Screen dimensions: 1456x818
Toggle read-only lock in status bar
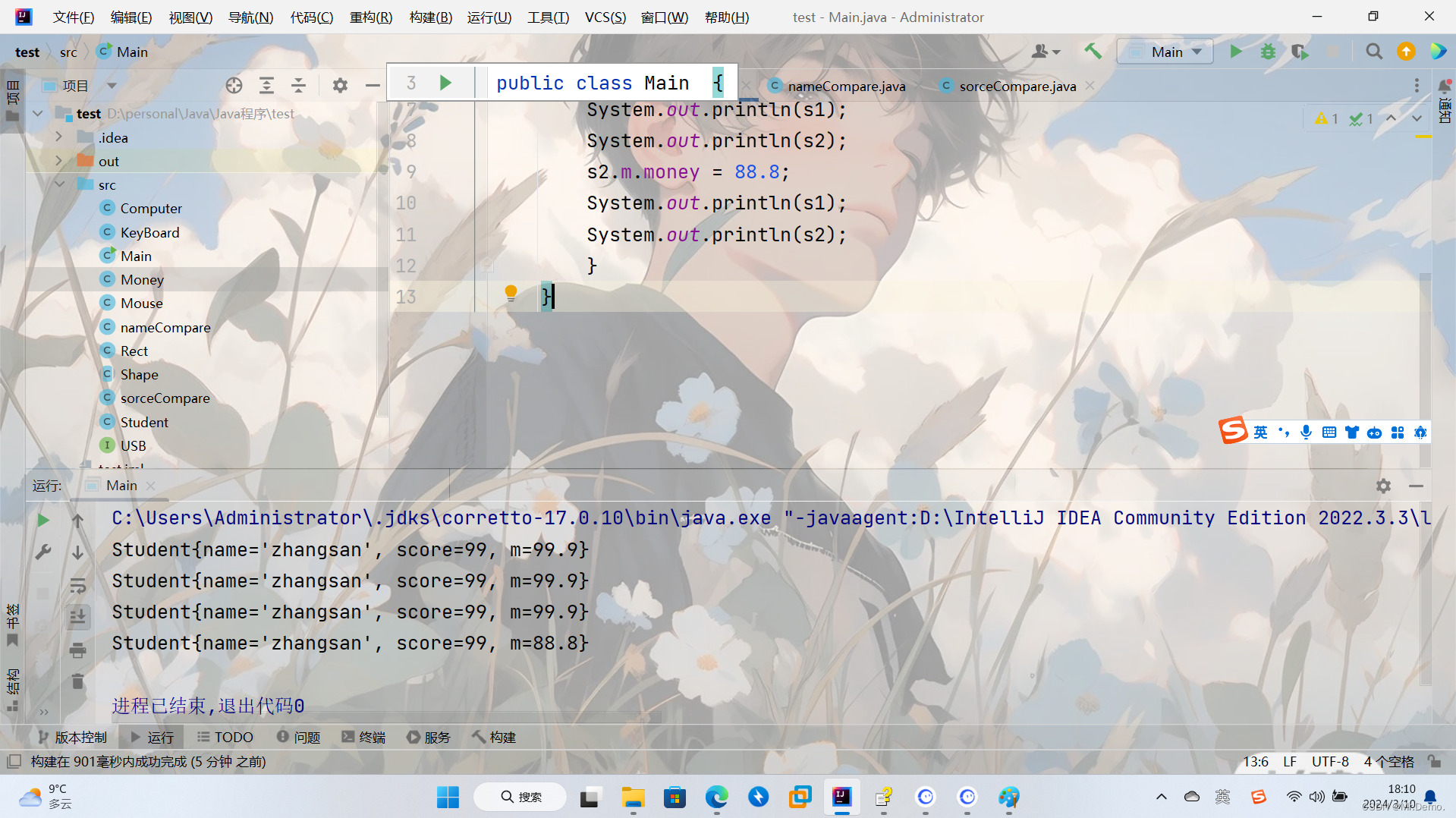tap(1434, 761)
